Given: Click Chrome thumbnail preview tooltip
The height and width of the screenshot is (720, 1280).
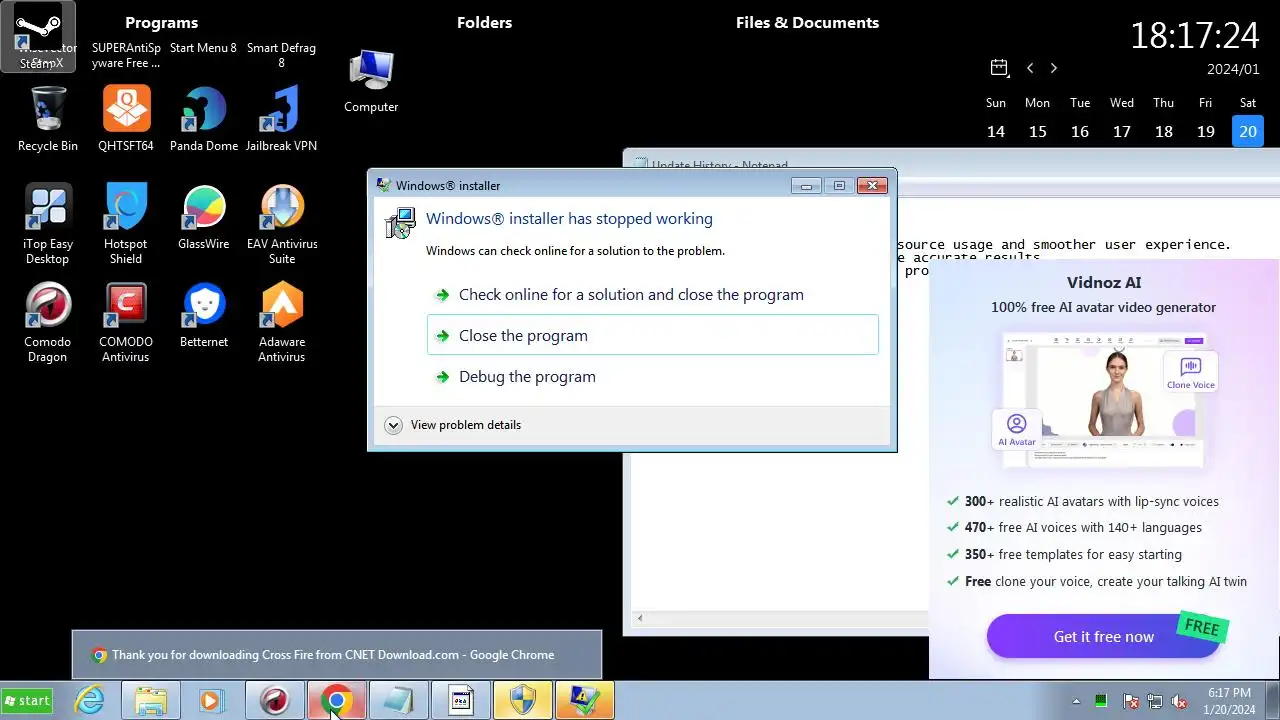Looking at the screenshot, I should 337,655.
